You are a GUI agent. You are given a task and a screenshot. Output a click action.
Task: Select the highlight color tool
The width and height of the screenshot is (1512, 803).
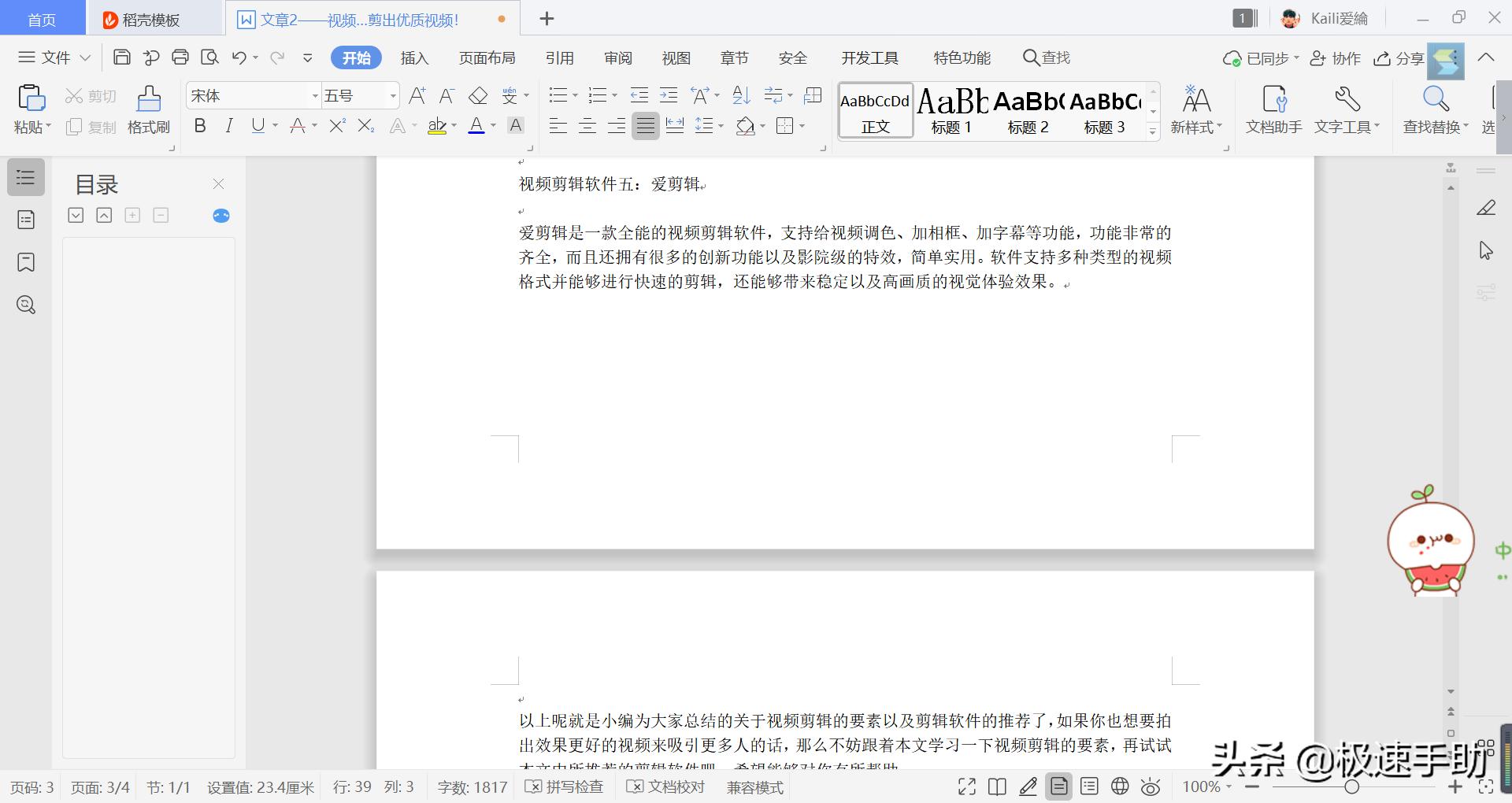pyautogui.click(x=436, y=126)
